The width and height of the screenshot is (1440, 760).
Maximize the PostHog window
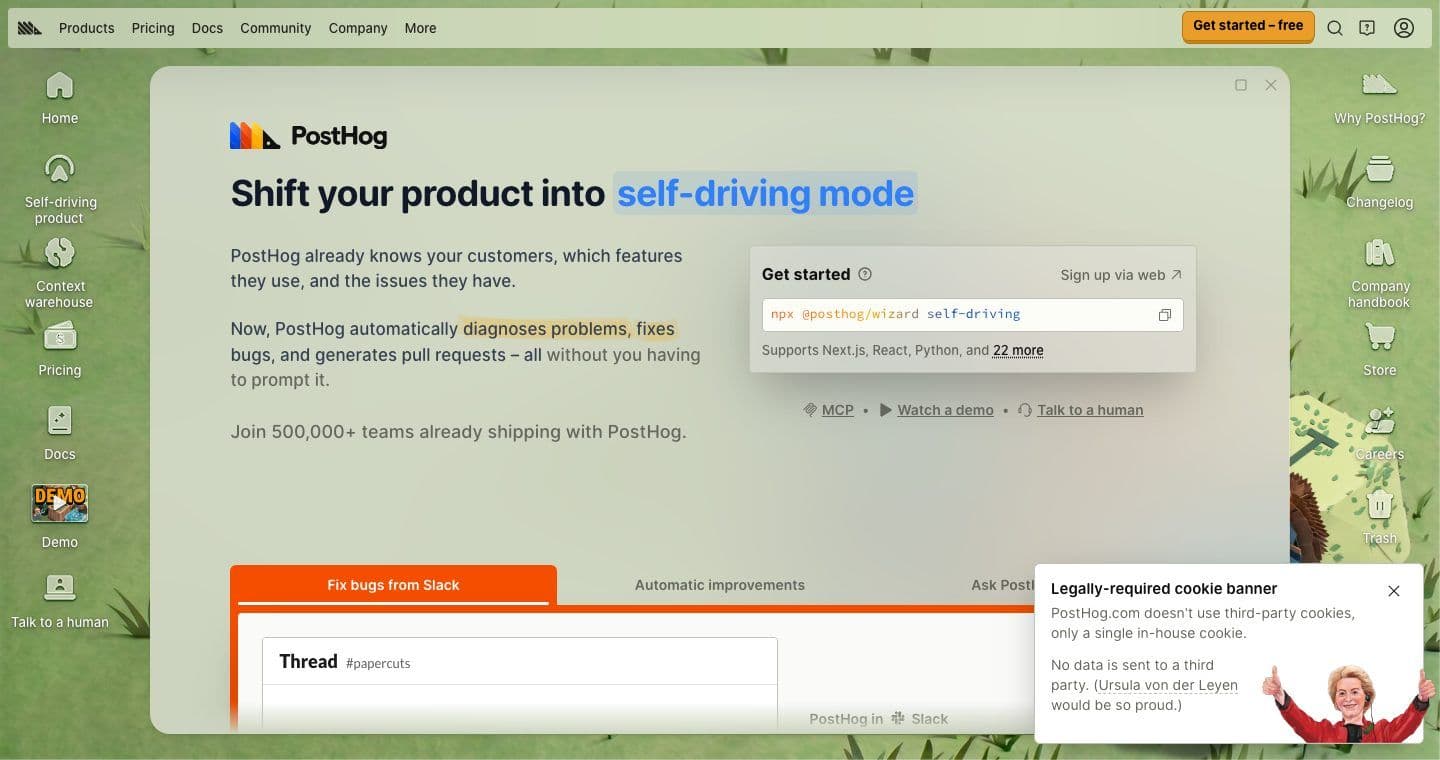tap(1241, 85)
